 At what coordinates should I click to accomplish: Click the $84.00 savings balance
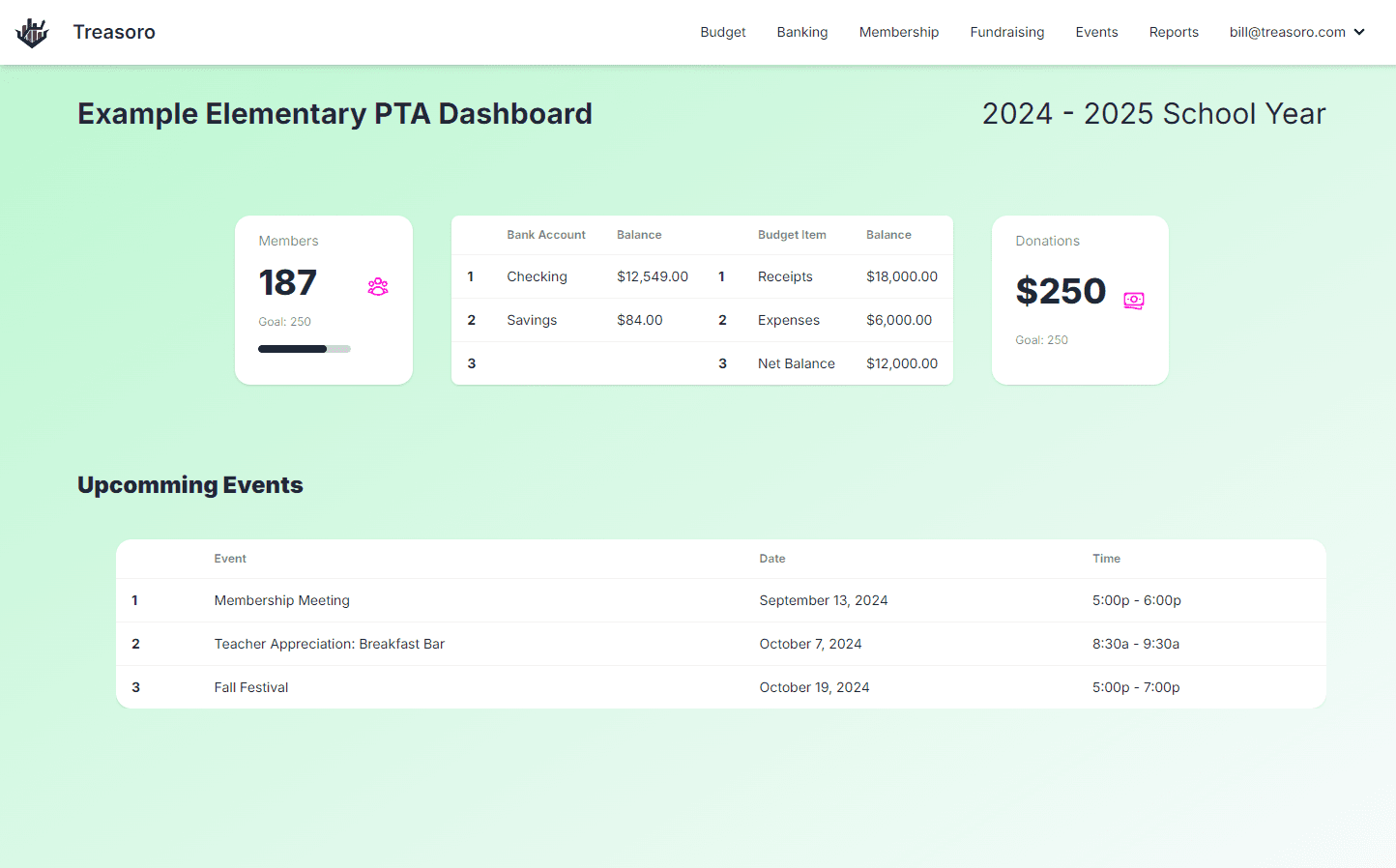[640, 320]
